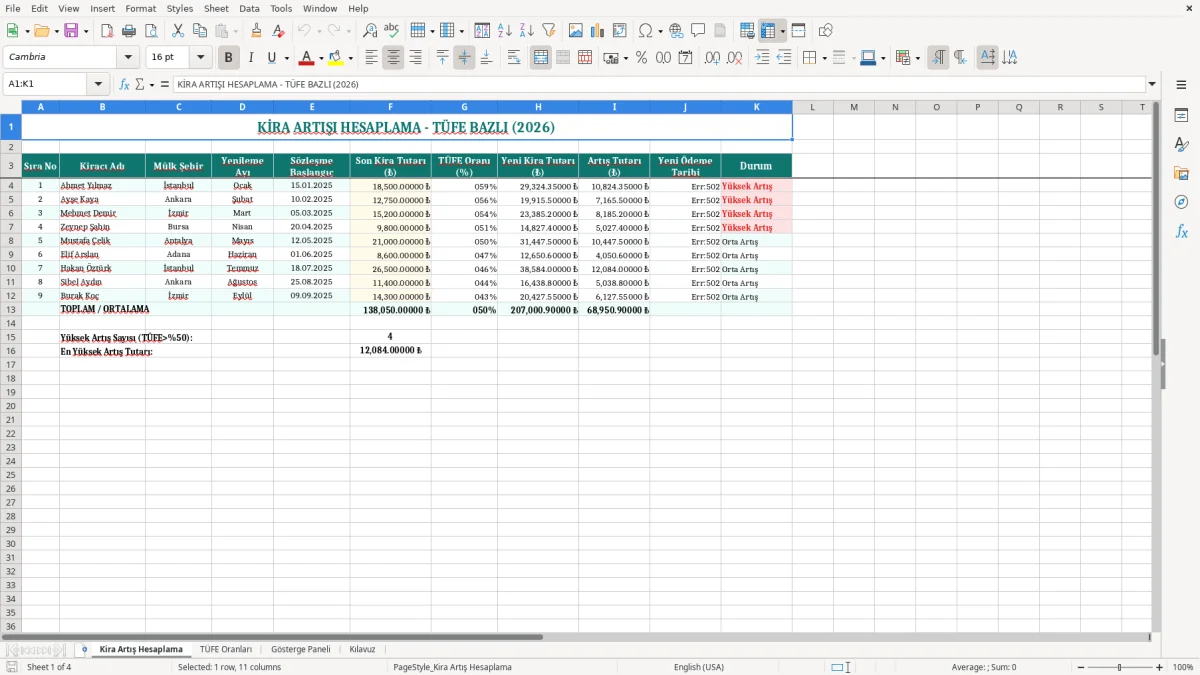Expand the Name Box dropdown
Image resolution: width=1200 pixels, height=675 pixels.
tap(98, 84)
